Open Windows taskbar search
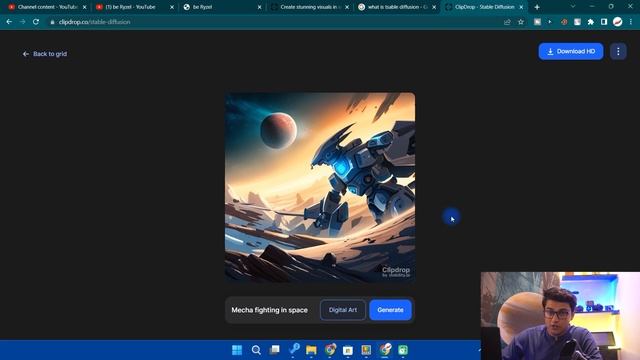Screen dimensions: 640x360 (256, 350)
